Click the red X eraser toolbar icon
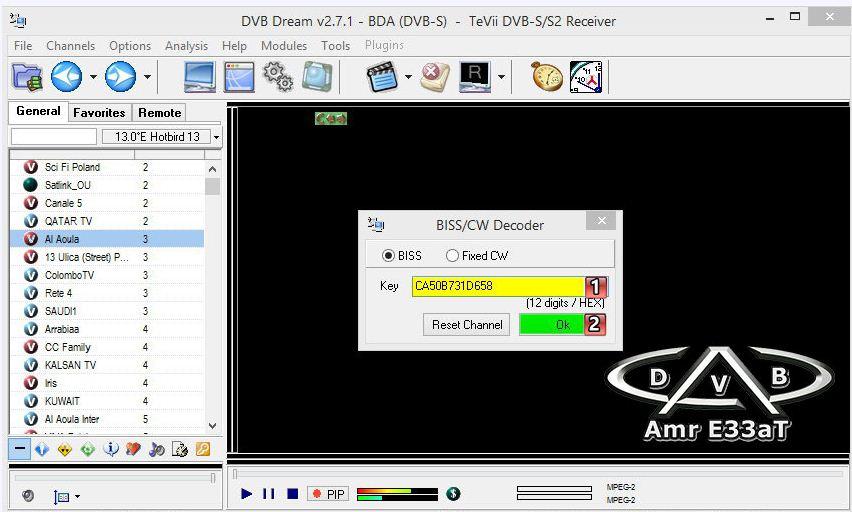Viewport: 852px width, 512px height. (435, 77)
